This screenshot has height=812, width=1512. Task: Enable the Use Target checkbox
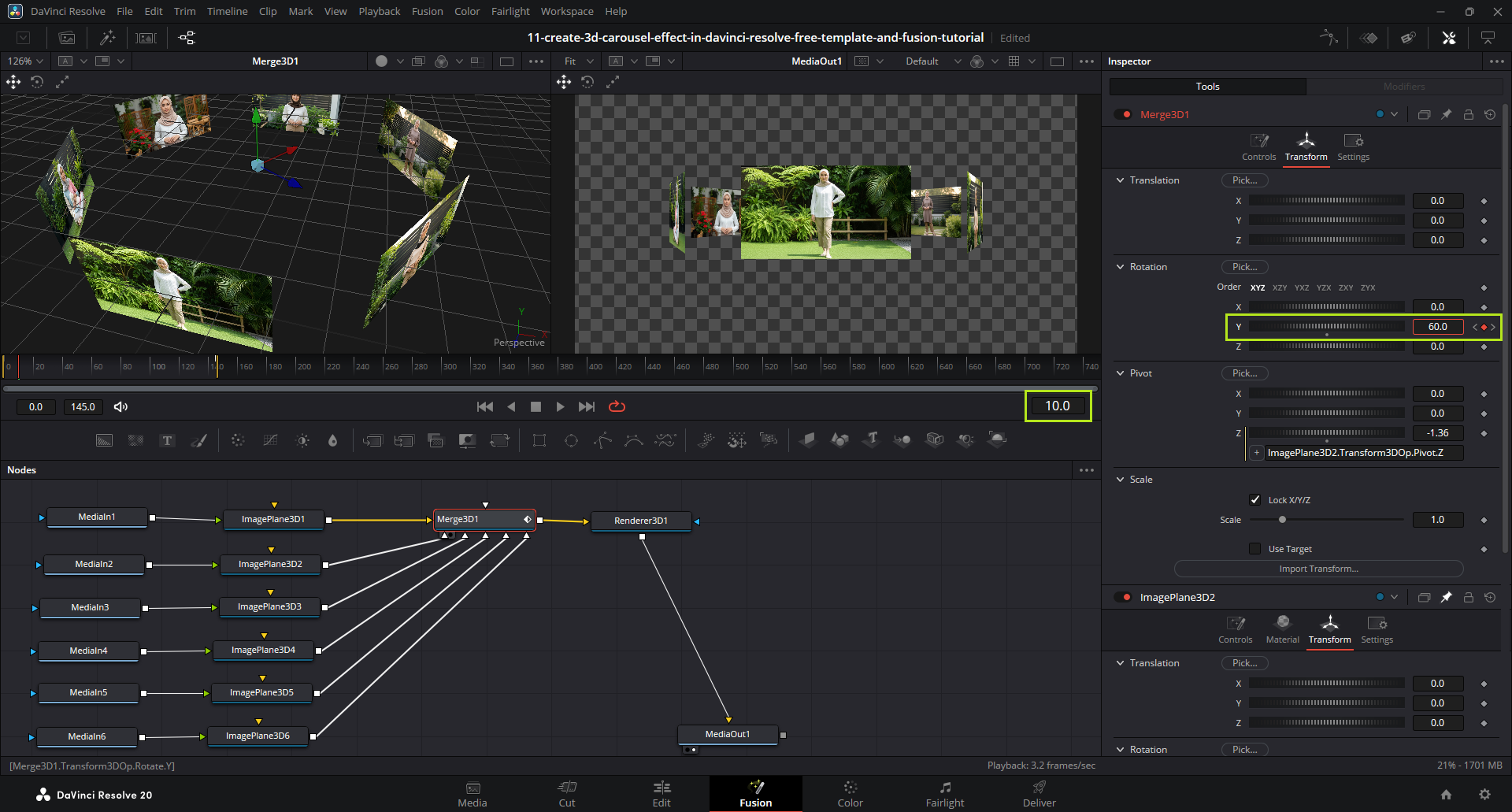[x=1255, y=549]
